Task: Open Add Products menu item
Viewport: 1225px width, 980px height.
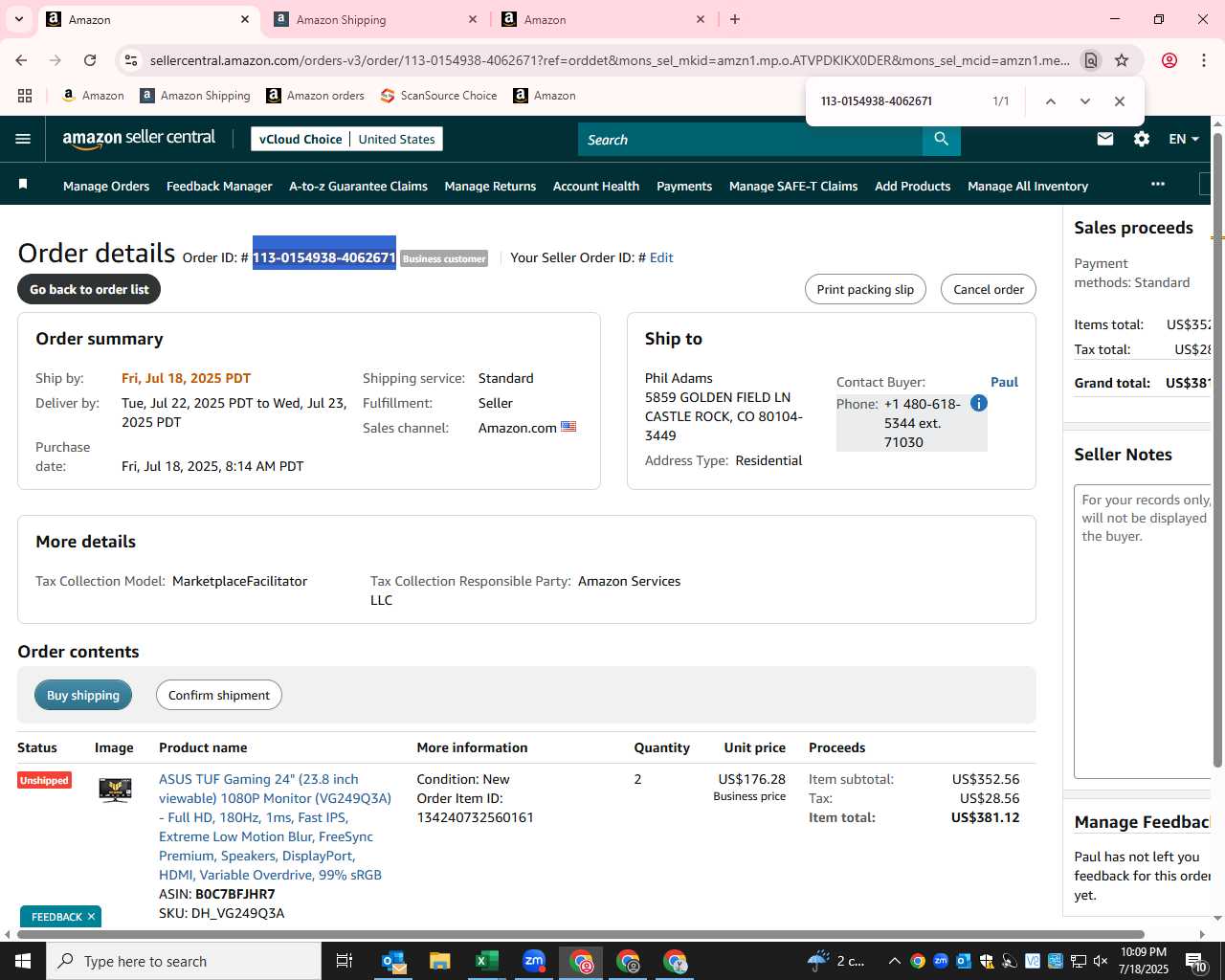Action: tap(912, 186)
